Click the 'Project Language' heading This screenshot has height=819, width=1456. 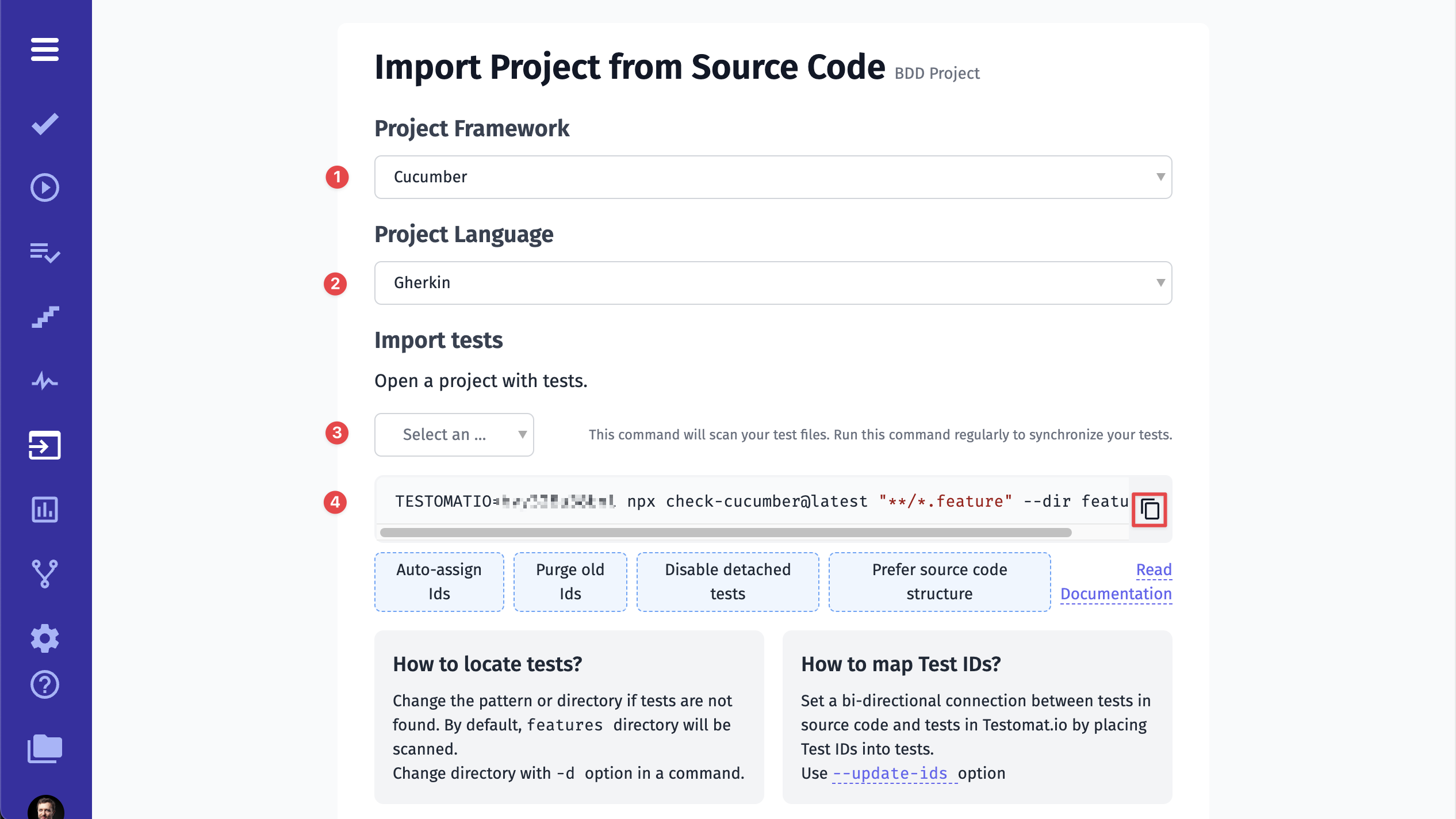tap(464, 235)
